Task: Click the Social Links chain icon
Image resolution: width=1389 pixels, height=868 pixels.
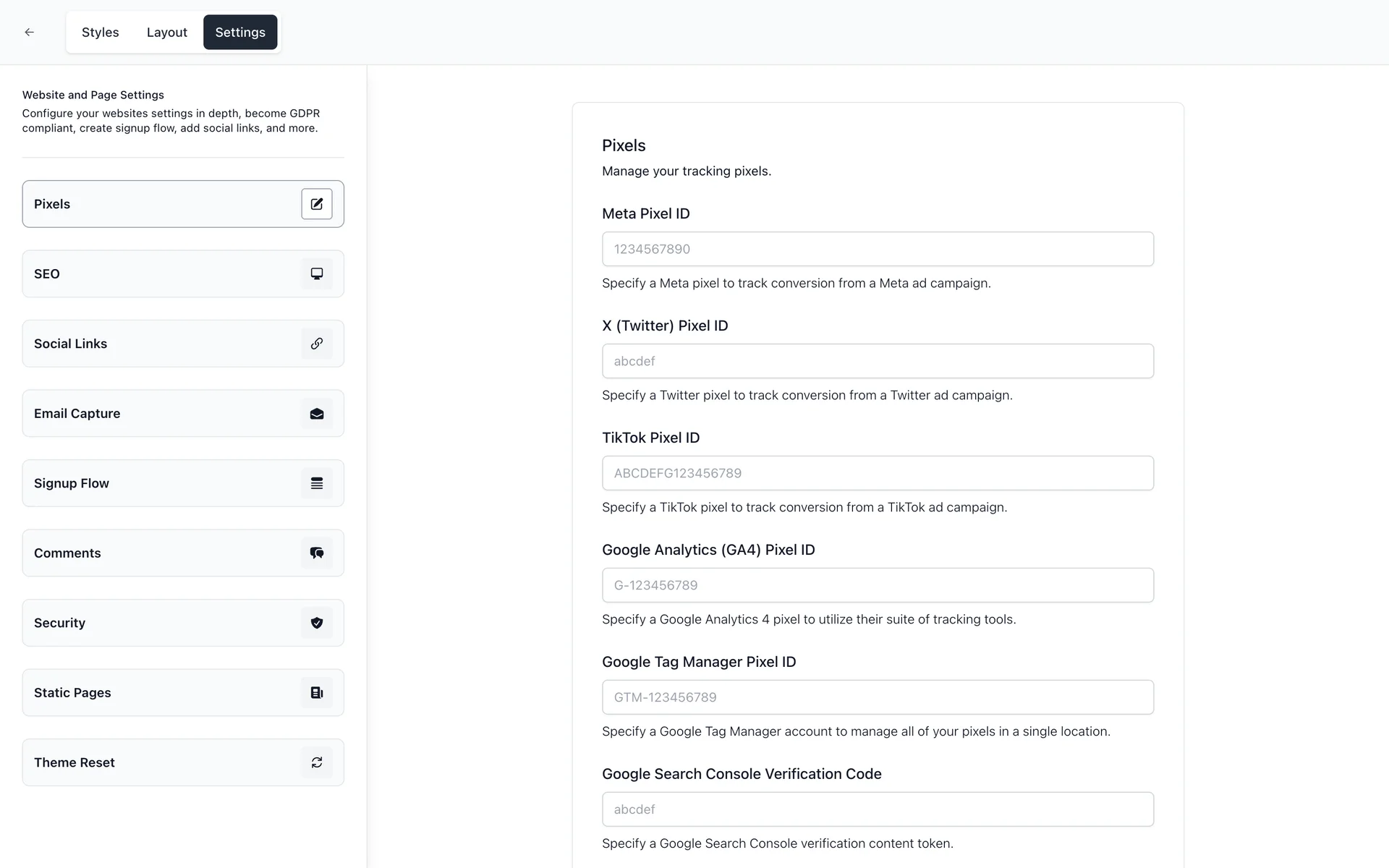Action: [x=317, y=344]
